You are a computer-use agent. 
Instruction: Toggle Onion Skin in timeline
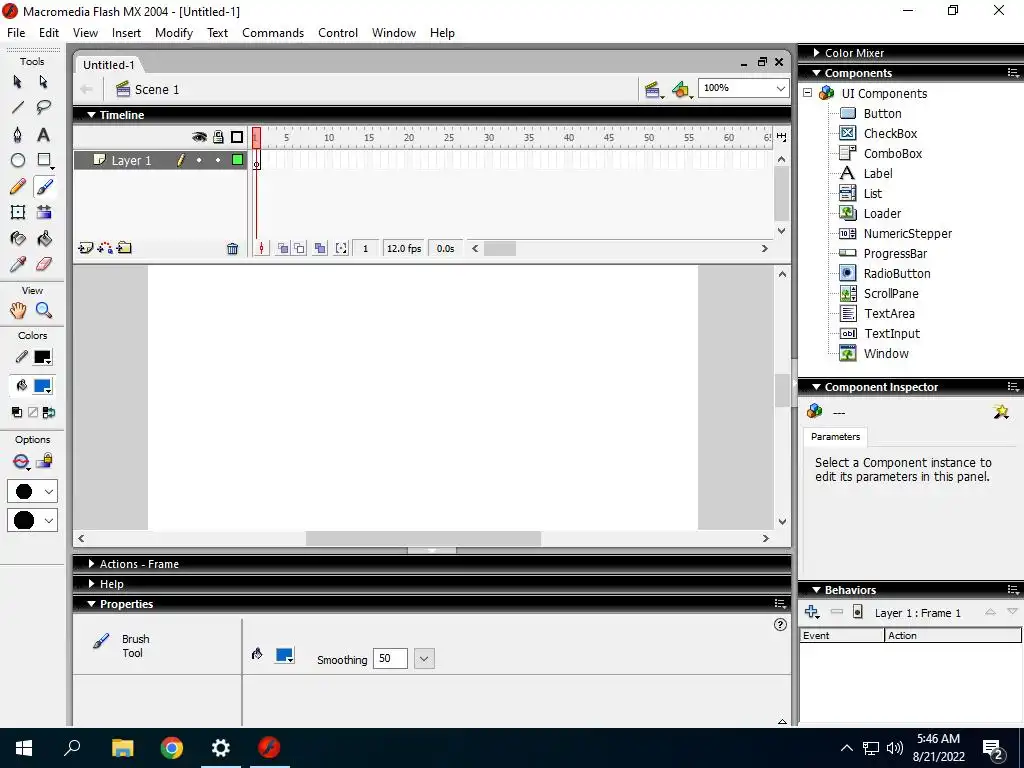click(x=283, y=249)
